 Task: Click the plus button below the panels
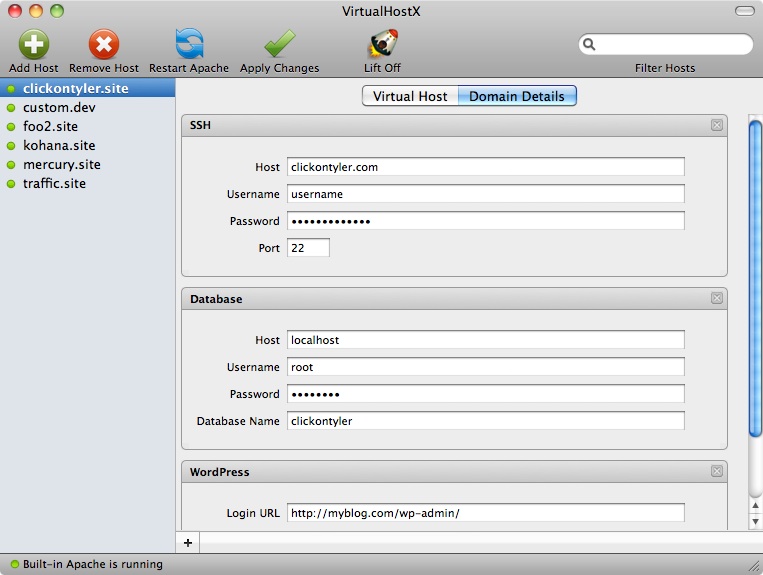188,542
